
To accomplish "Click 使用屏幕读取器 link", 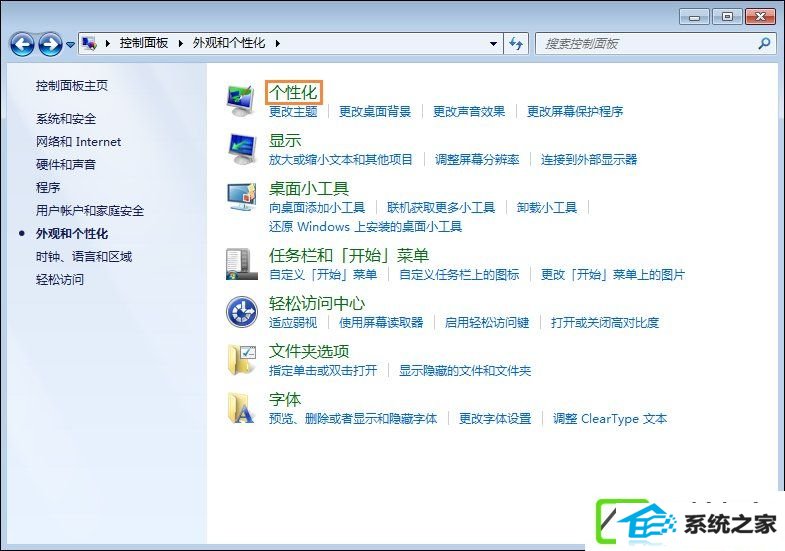I will point(381,323).
